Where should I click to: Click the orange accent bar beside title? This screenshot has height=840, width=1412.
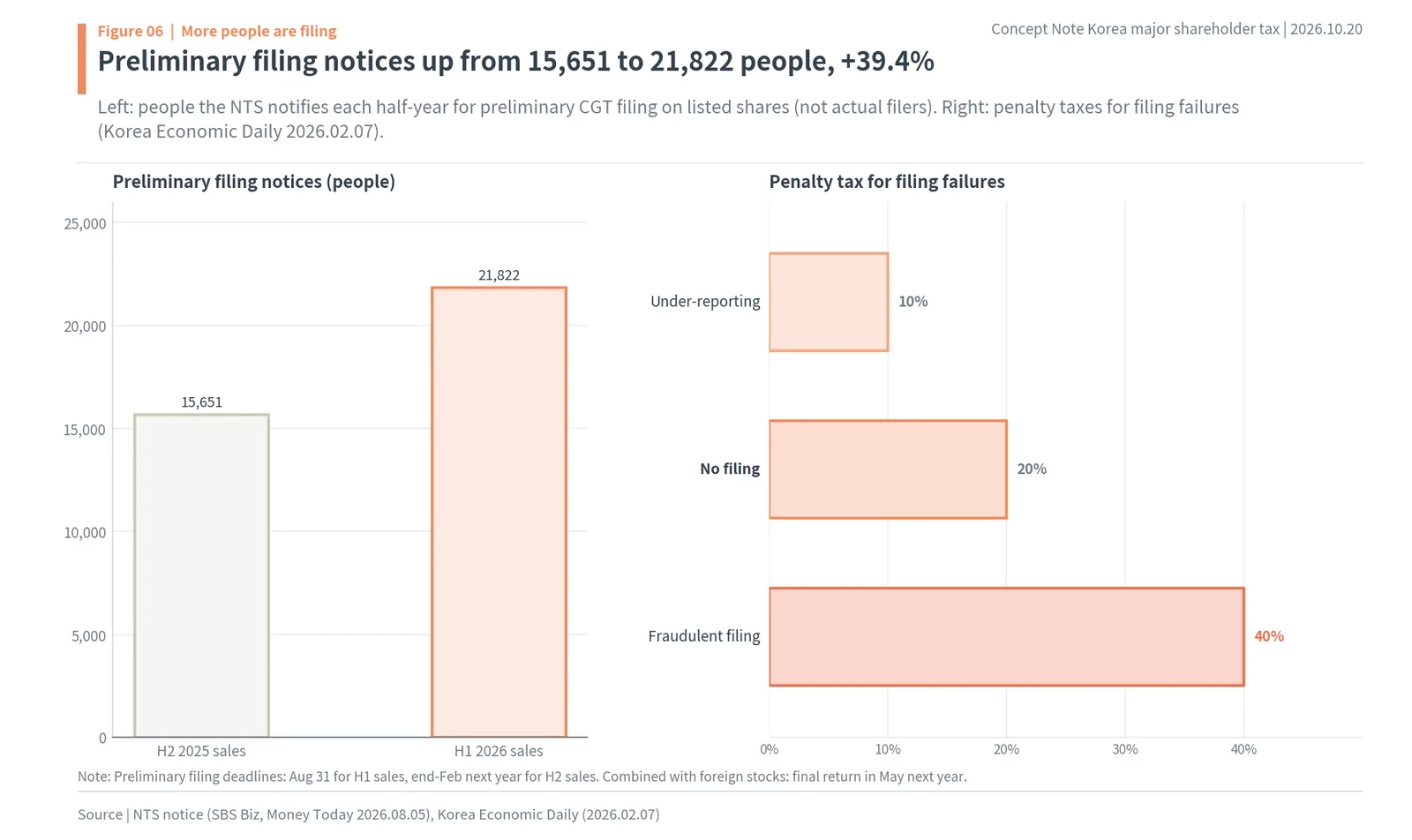tap(82, 58)
